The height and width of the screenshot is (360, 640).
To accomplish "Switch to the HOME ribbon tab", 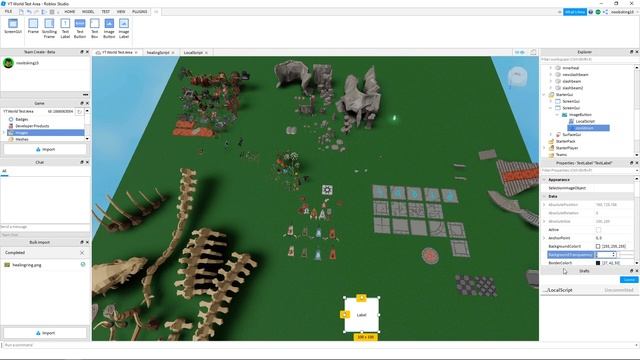I will (x=69, y=12).
